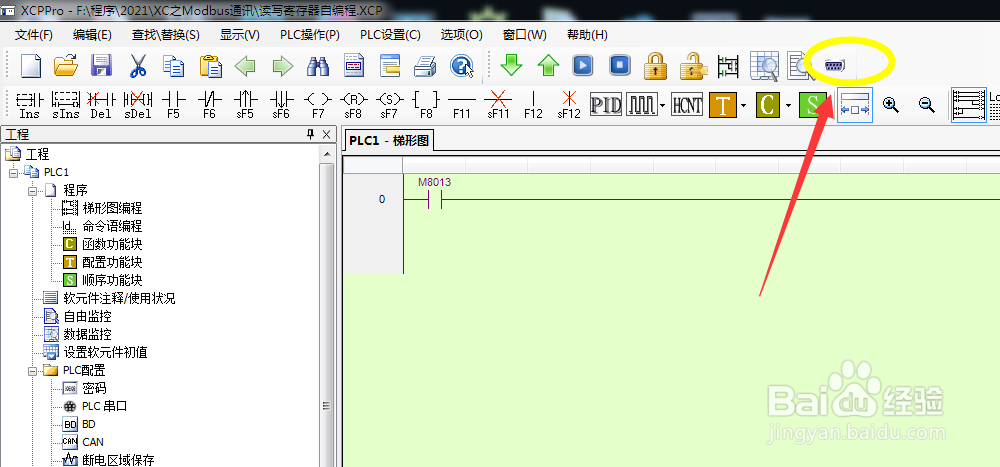The width and height of the screenshot is (1000, 467).
Task: Open find with binoculars icon
Action: point(318,66)
